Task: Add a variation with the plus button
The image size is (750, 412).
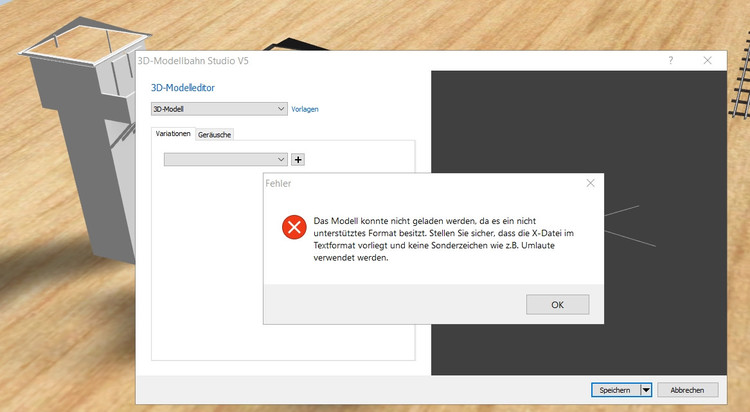Action: 298,159
